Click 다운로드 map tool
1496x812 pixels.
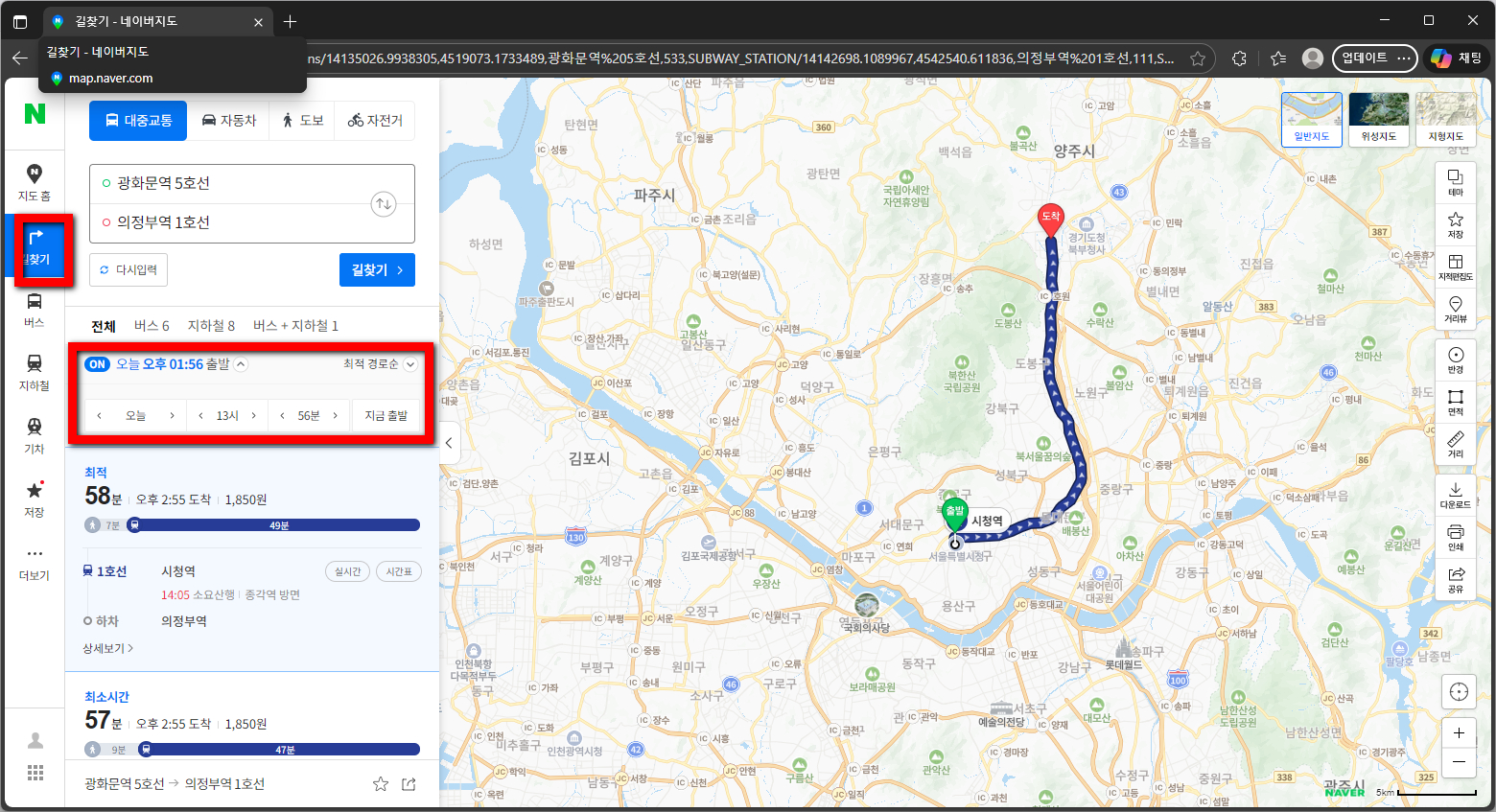coord(1456,496)
